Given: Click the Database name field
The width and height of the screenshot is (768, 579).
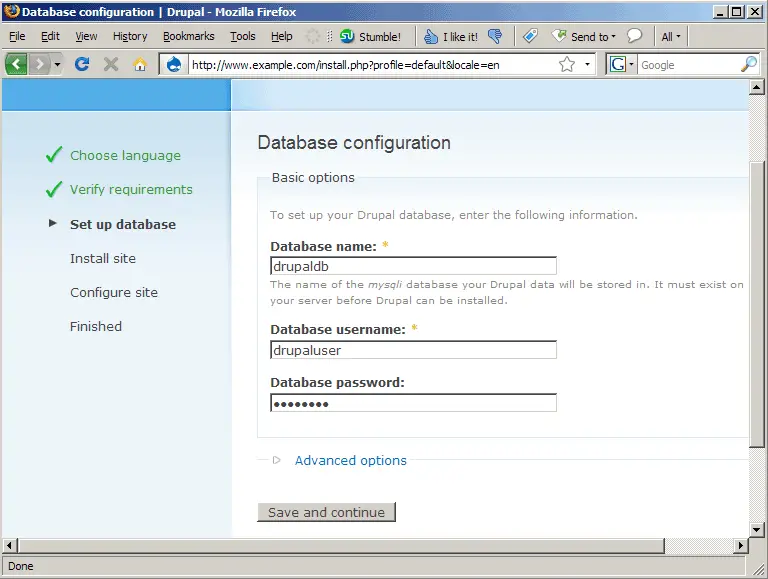Looking at the screenshot, I should click(x=413, y=266).
